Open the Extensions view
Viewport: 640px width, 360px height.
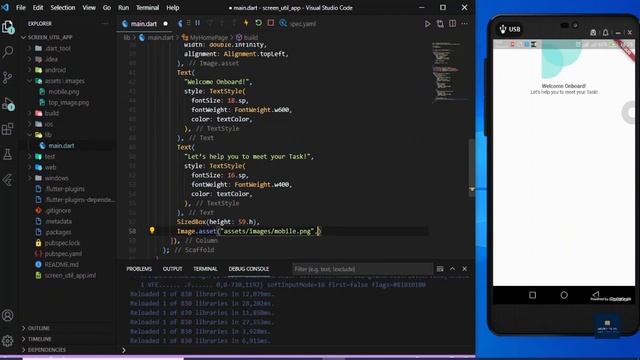[x=8, y=129]
